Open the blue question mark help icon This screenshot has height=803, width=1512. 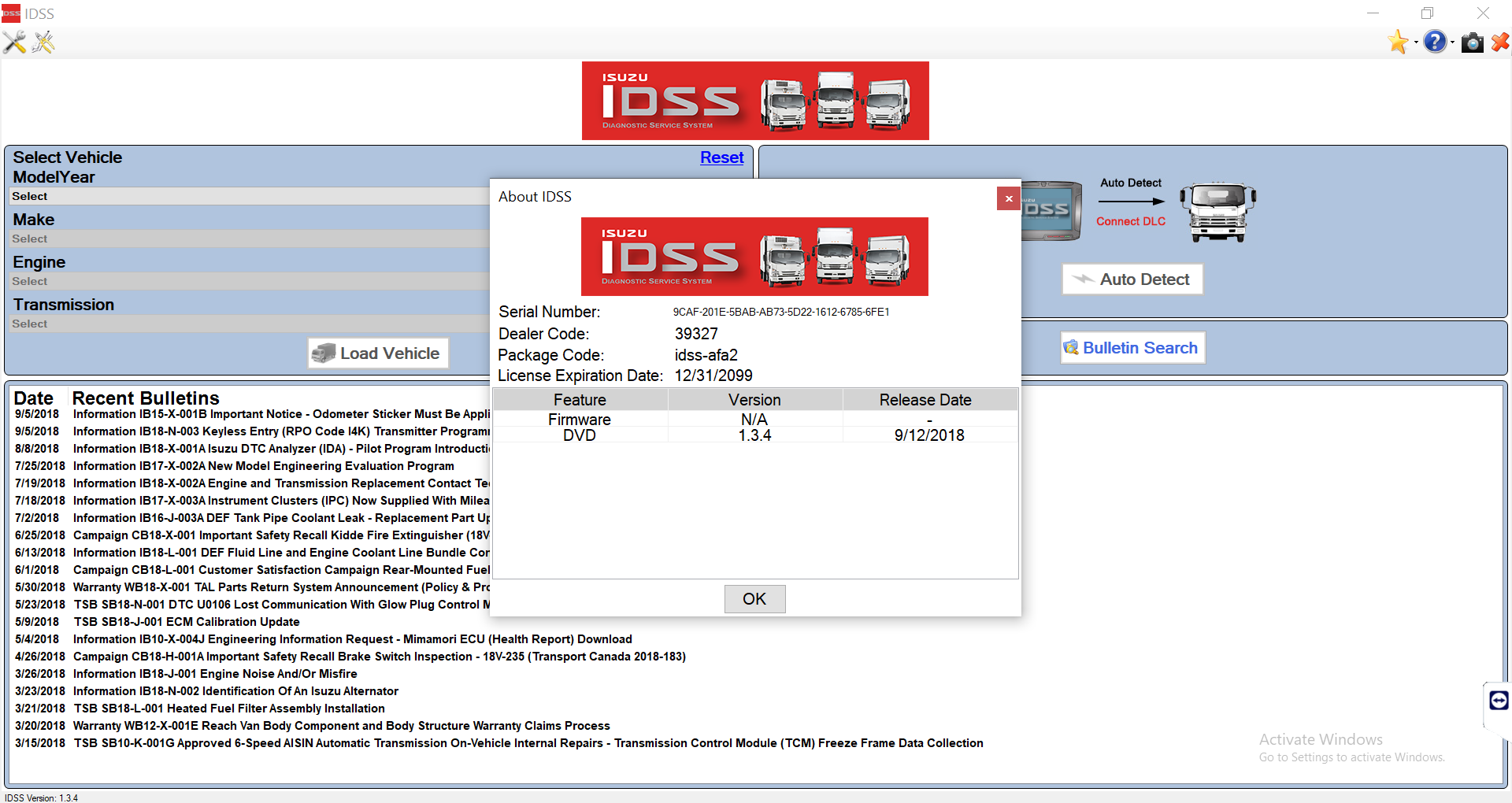tap(1435, 42)
